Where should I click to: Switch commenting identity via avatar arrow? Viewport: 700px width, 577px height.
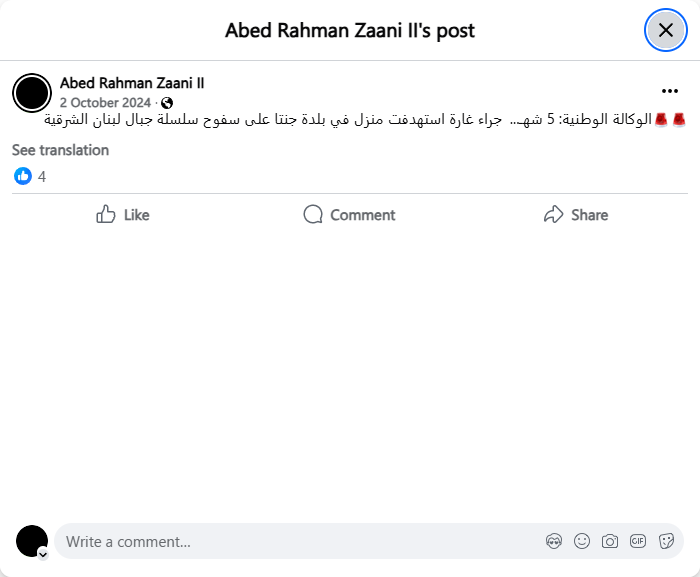[43, 553]
